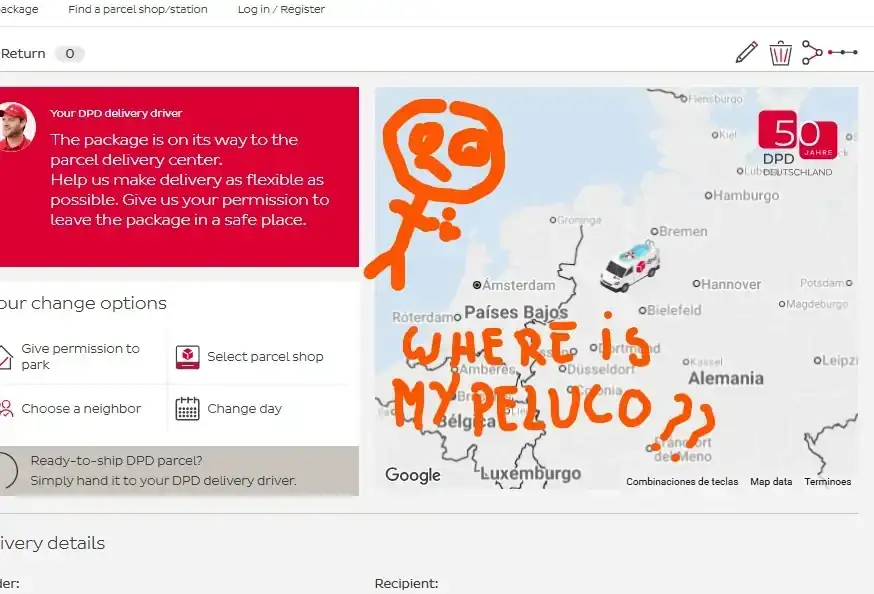
Task: Click the DPD 50 Jahre logo
Action: tap(798, 143)
